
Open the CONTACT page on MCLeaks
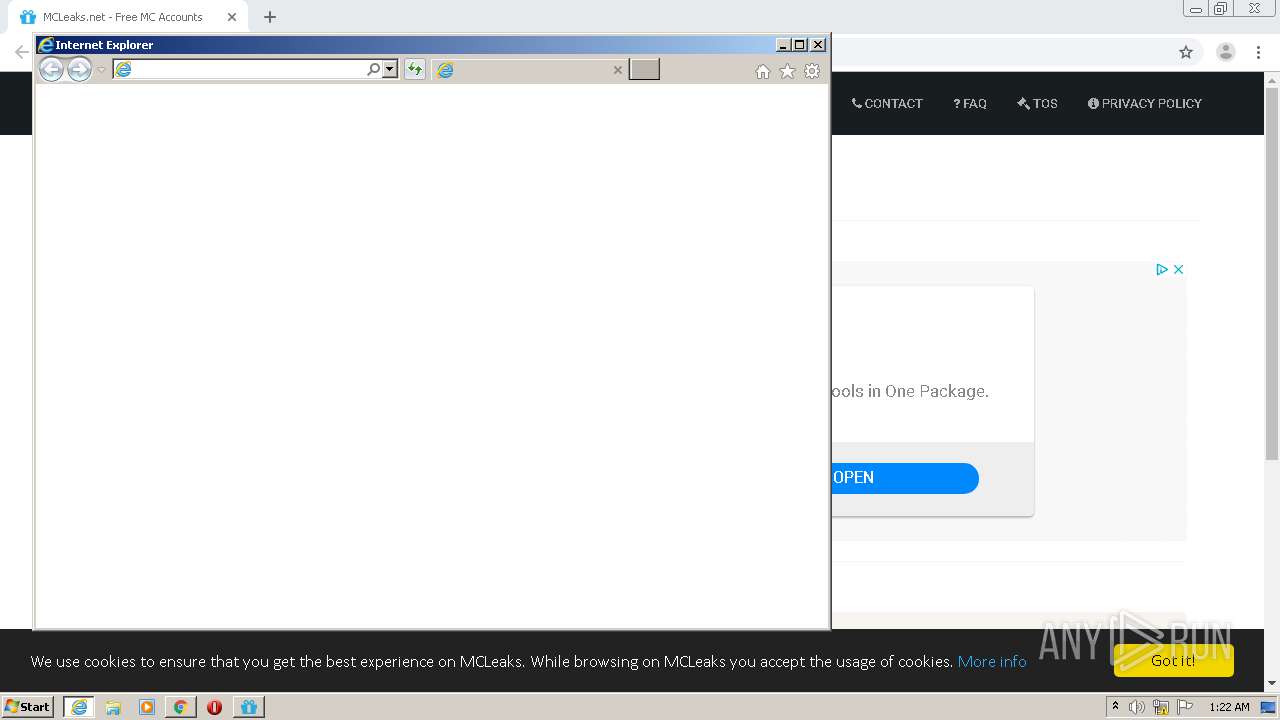[887, 103]
